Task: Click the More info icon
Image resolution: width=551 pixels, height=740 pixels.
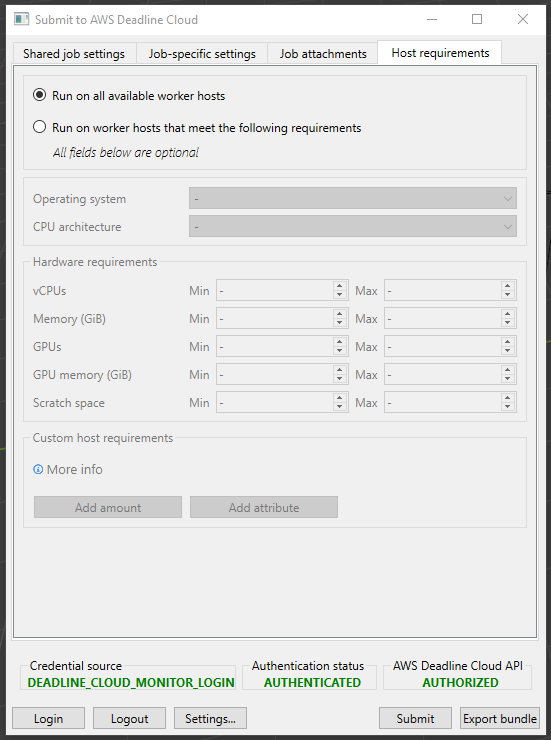Action: click(x=38, y=469)
